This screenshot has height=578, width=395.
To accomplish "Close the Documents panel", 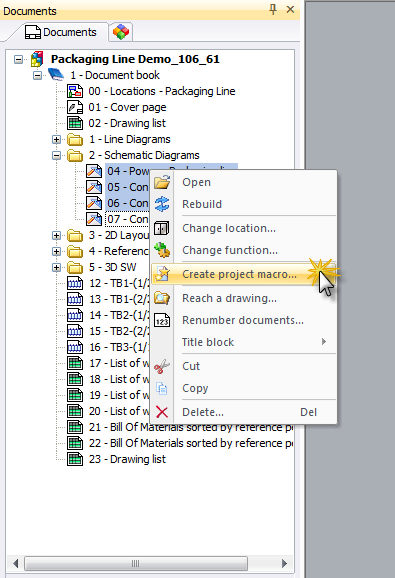I will 290,9.
